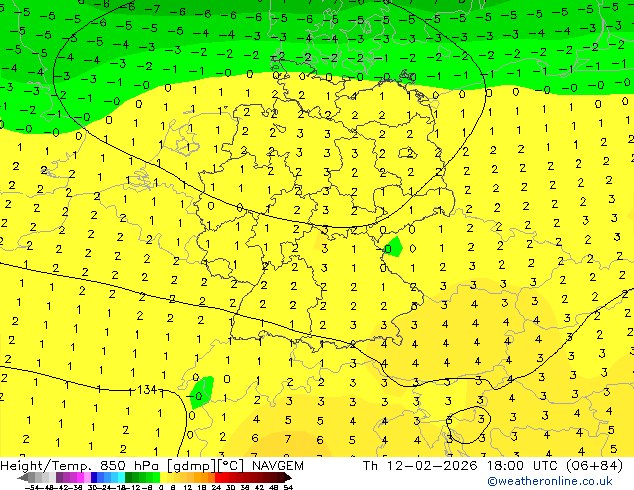Pick the purple swatch on the color legend
634x490 pixels.
59,477
